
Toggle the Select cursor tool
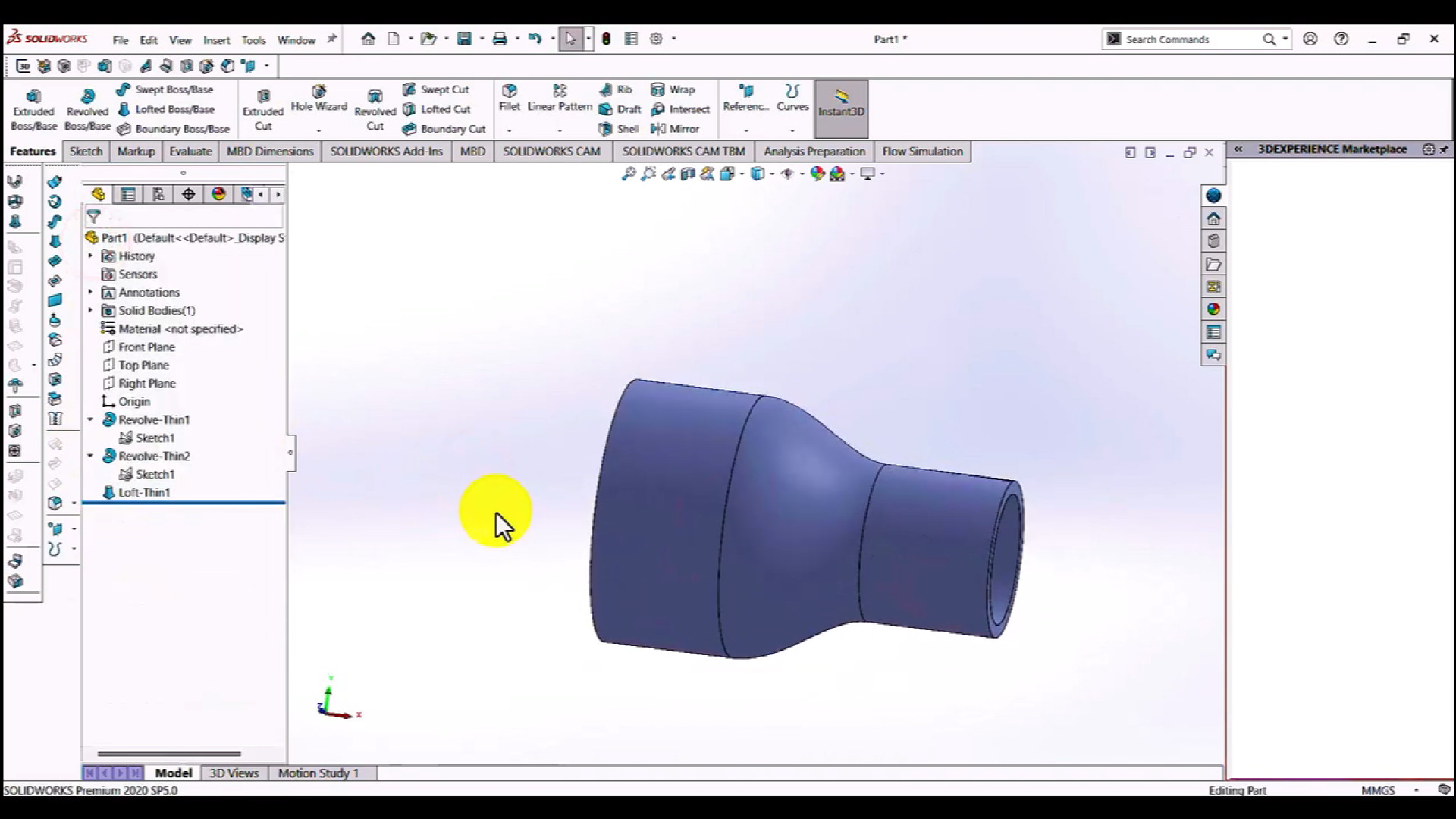[x=570, y=39]
